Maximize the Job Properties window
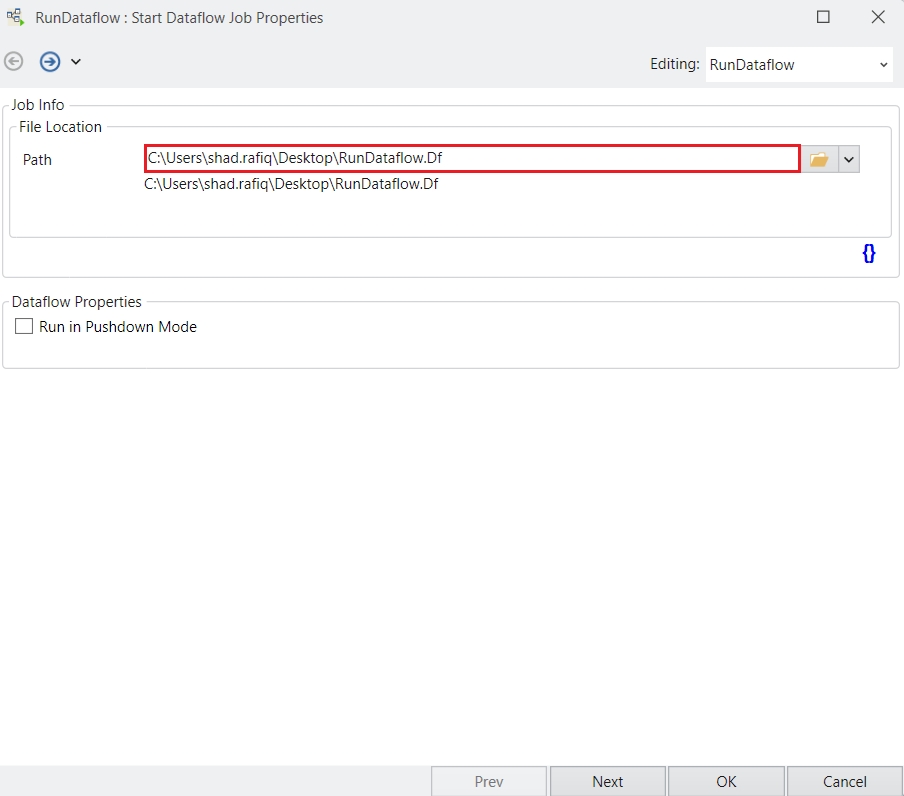The width and height of the screenshot is (904, 796). pos(823,17)
